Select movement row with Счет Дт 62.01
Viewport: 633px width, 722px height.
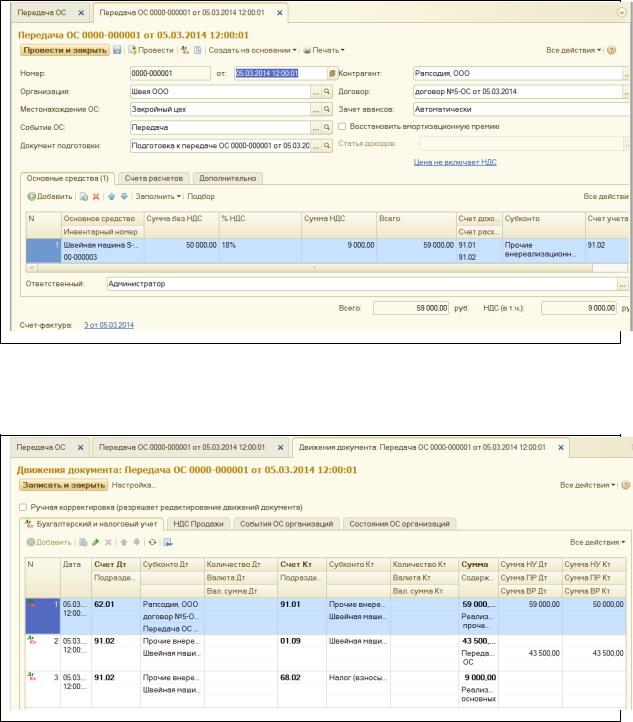(326, 616)
